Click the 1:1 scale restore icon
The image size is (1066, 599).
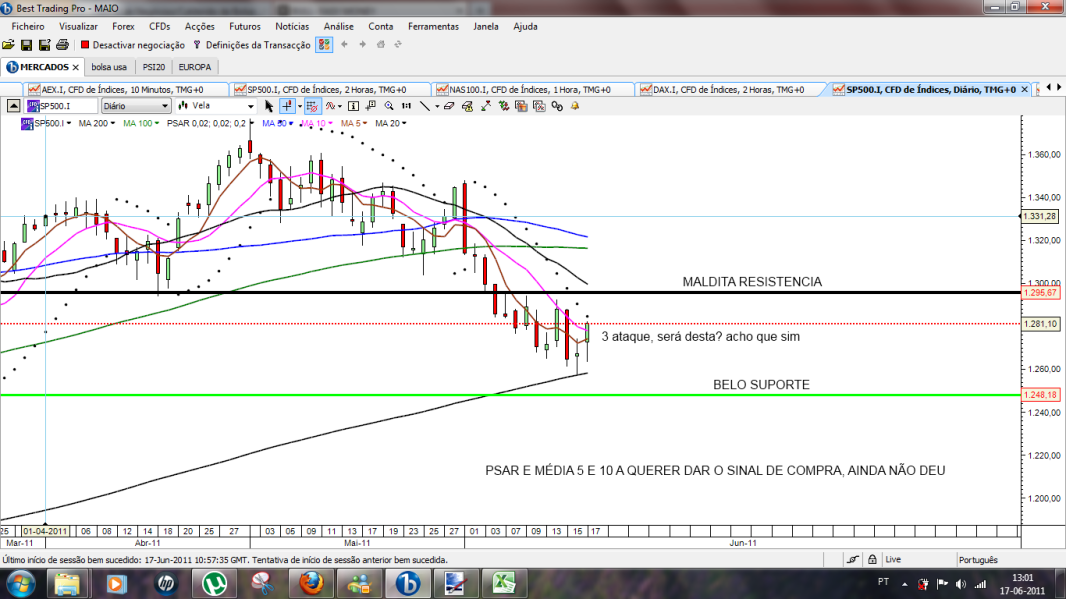(406, 105)
